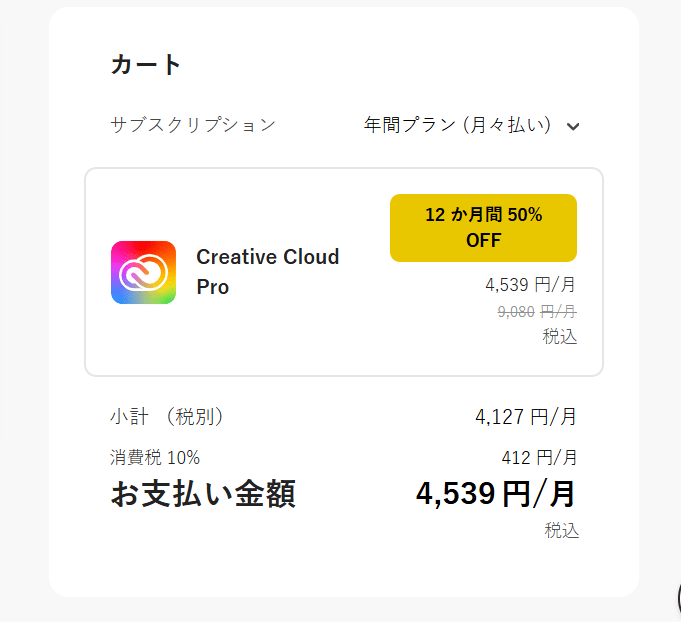Screen dimensions: 681x622
Task: Click the tax amount 412 円/月
Action: pyautogui.click(x=539, y=458)
